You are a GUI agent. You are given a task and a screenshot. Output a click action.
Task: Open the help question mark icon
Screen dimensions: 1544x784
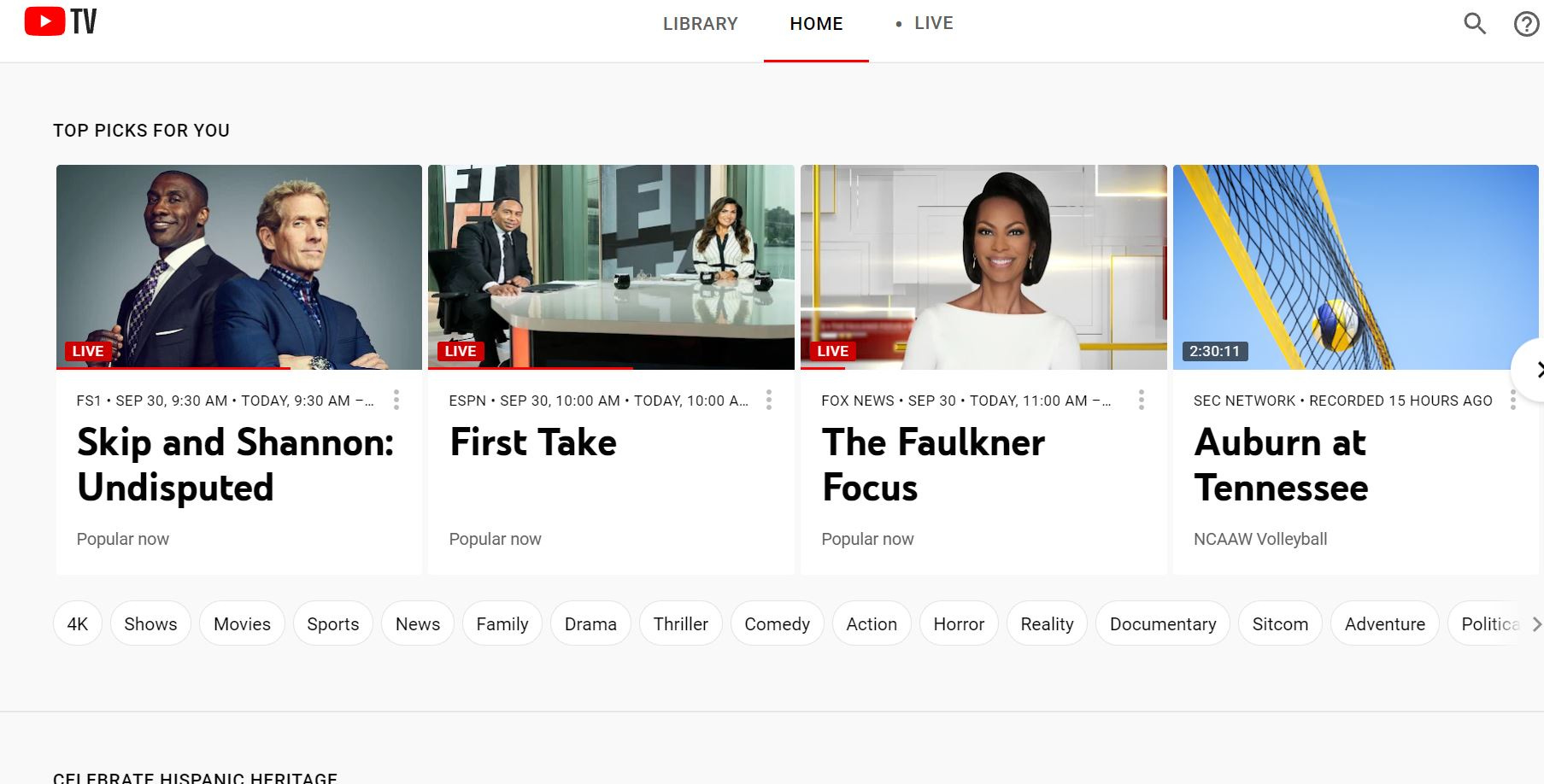click(x=1527, y=24)
